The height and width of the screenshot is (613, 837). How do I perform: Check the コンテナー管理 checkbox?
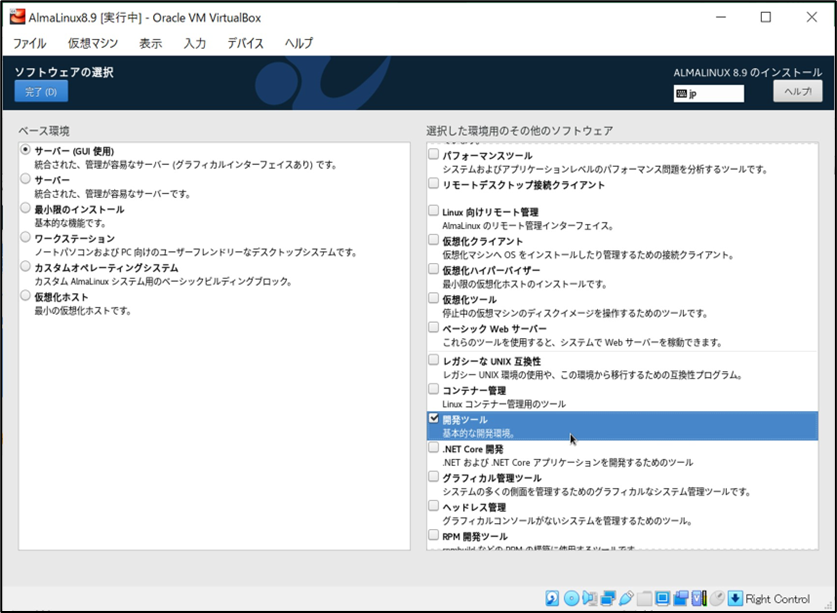coord(433,389)
